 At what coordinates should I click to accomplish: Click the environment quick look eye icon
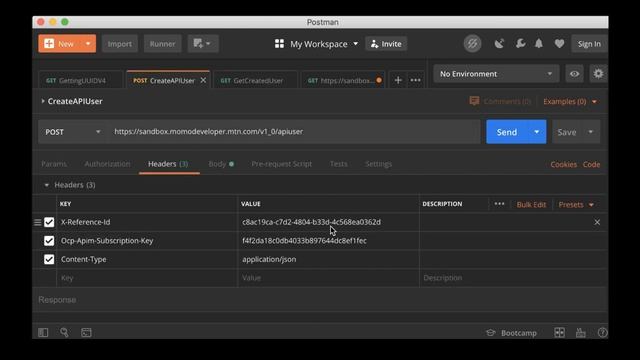(x=574, y=74)
